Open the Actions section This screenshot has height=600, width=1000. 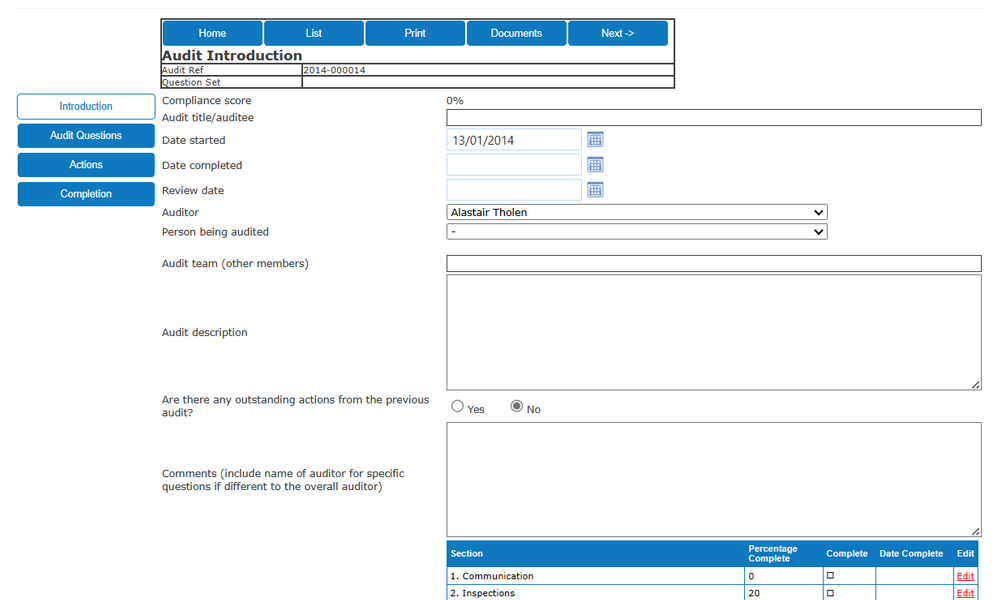85,164
